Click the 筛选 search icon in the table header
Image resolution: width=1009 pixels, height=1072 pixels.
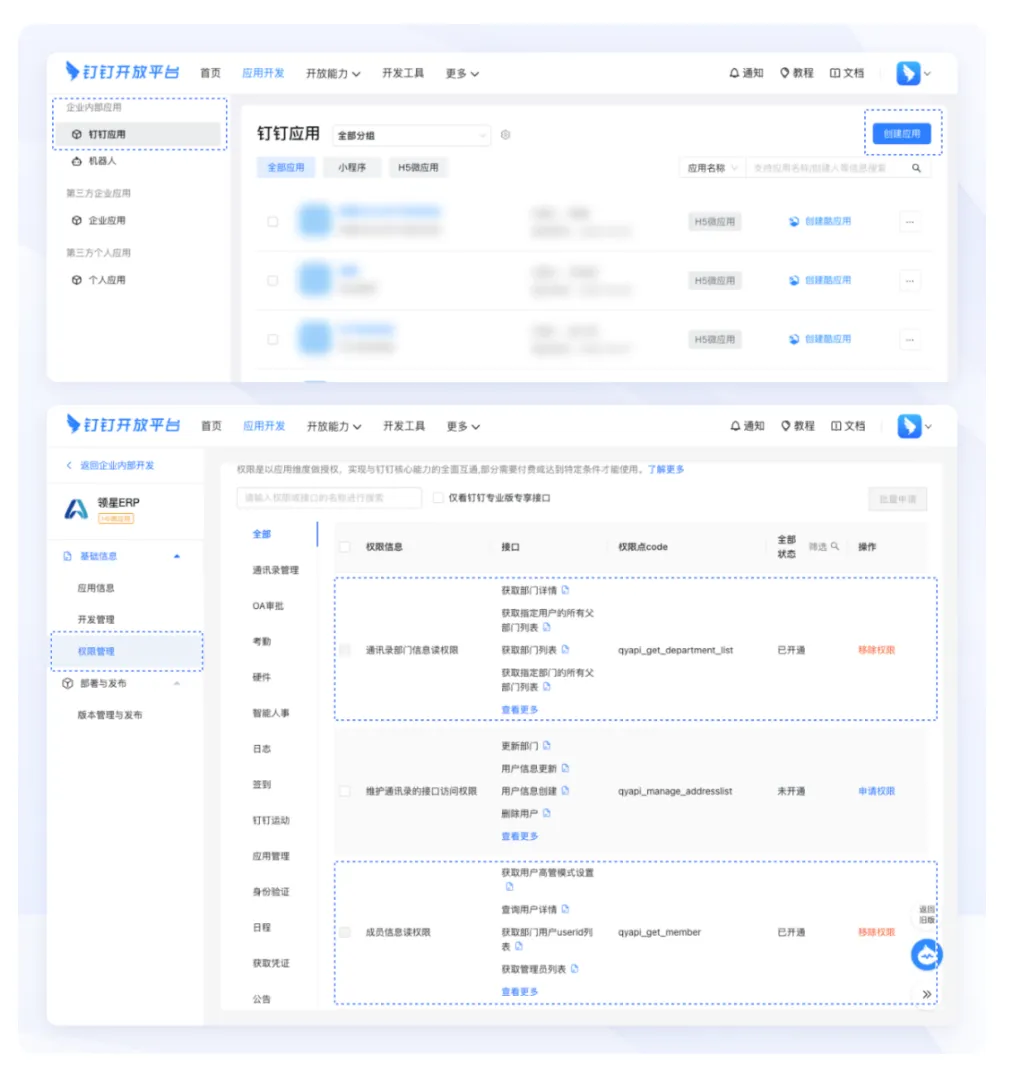(835, 546)
